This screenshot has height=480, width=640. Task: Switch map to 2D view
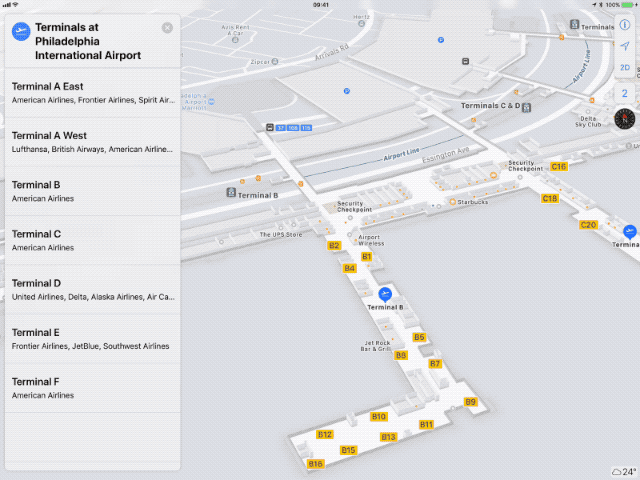(625, 67)
